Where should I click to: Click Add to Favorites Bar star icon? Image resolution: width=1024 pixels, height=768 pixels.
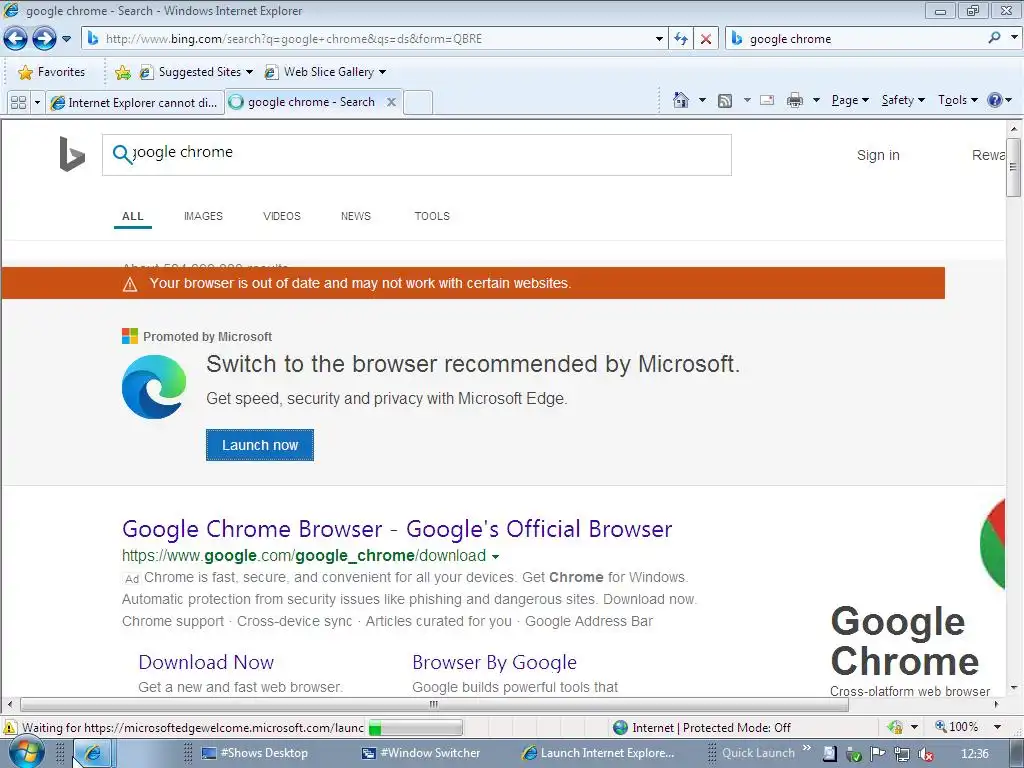coord(122,72)
